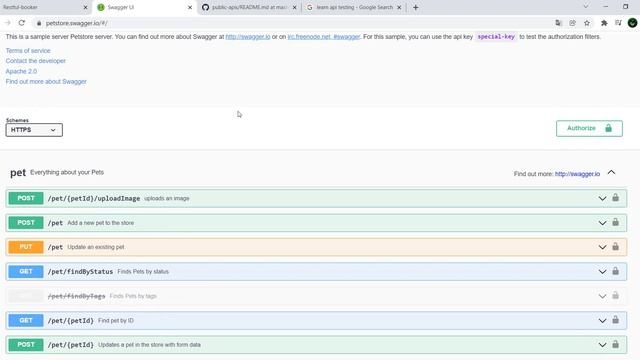Click the lock icon on GET /pet/{petId} row
This screenshot has height=360, width=640.
tap(616, 320)
